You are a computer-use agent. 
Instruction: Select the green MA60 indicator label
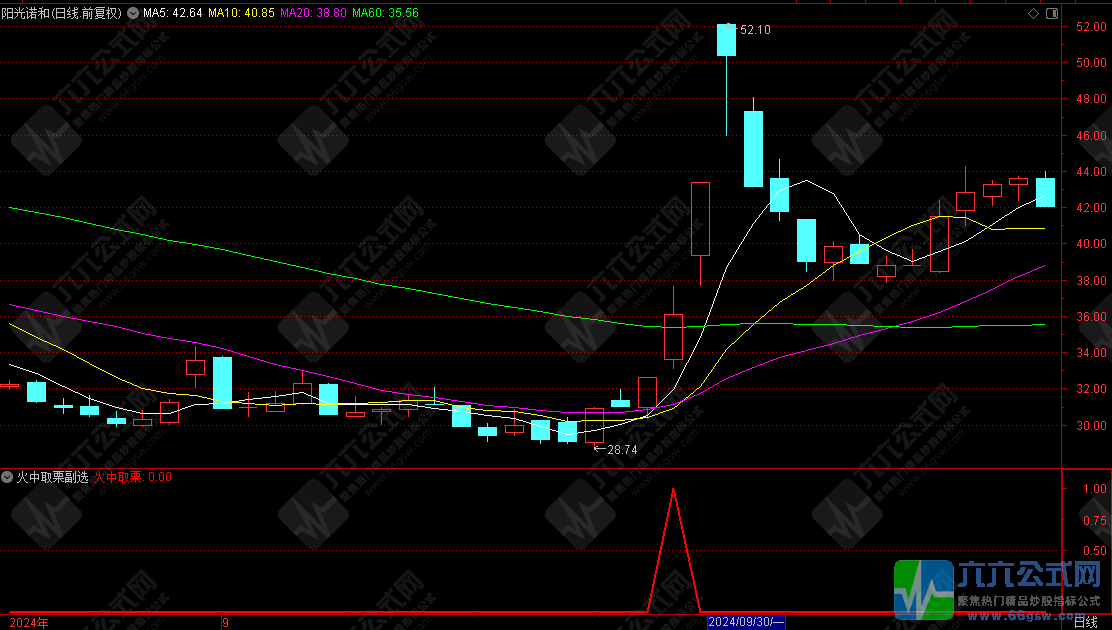click(386, 13)
